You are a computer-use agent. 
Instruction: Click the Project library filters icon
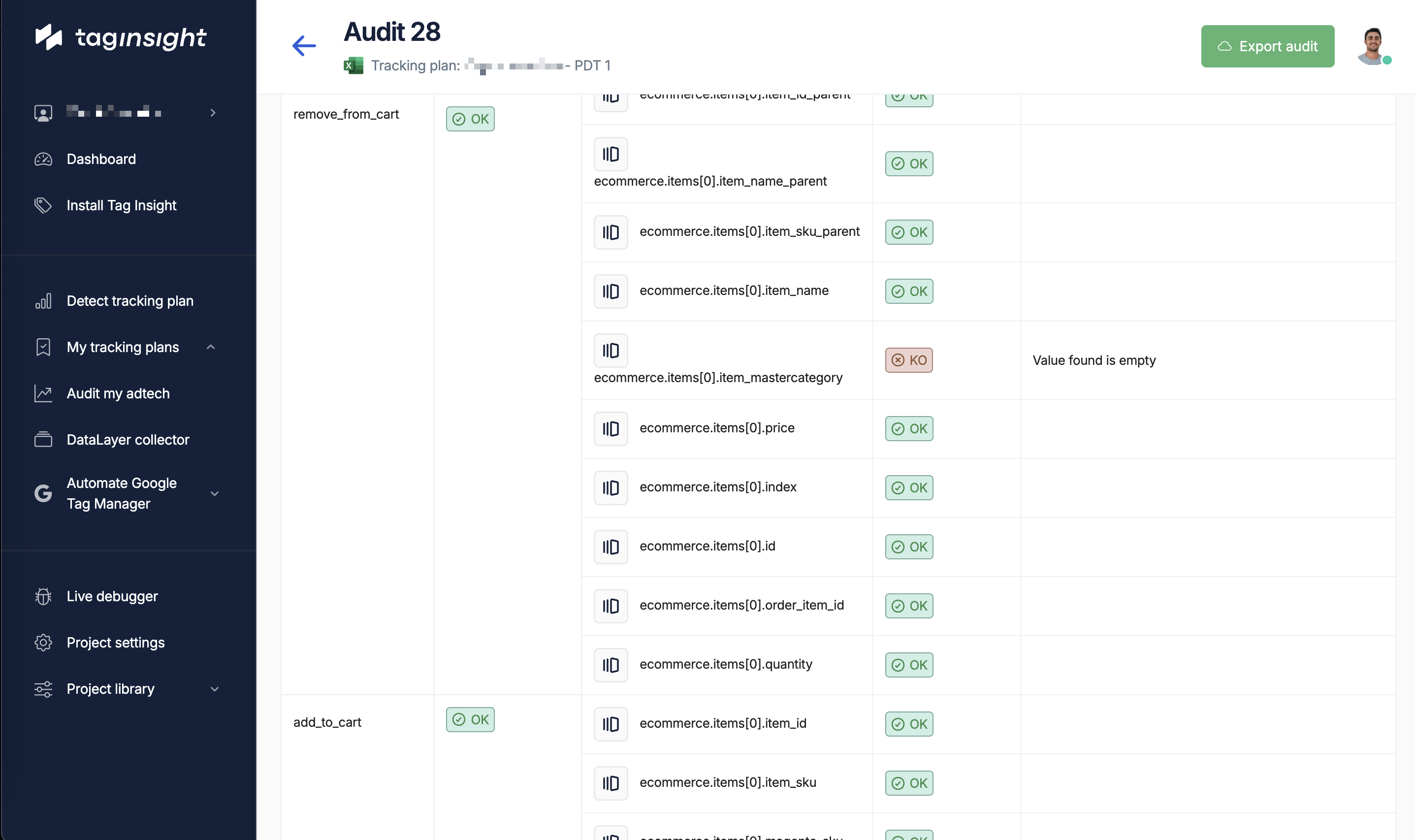pos(43,688)
